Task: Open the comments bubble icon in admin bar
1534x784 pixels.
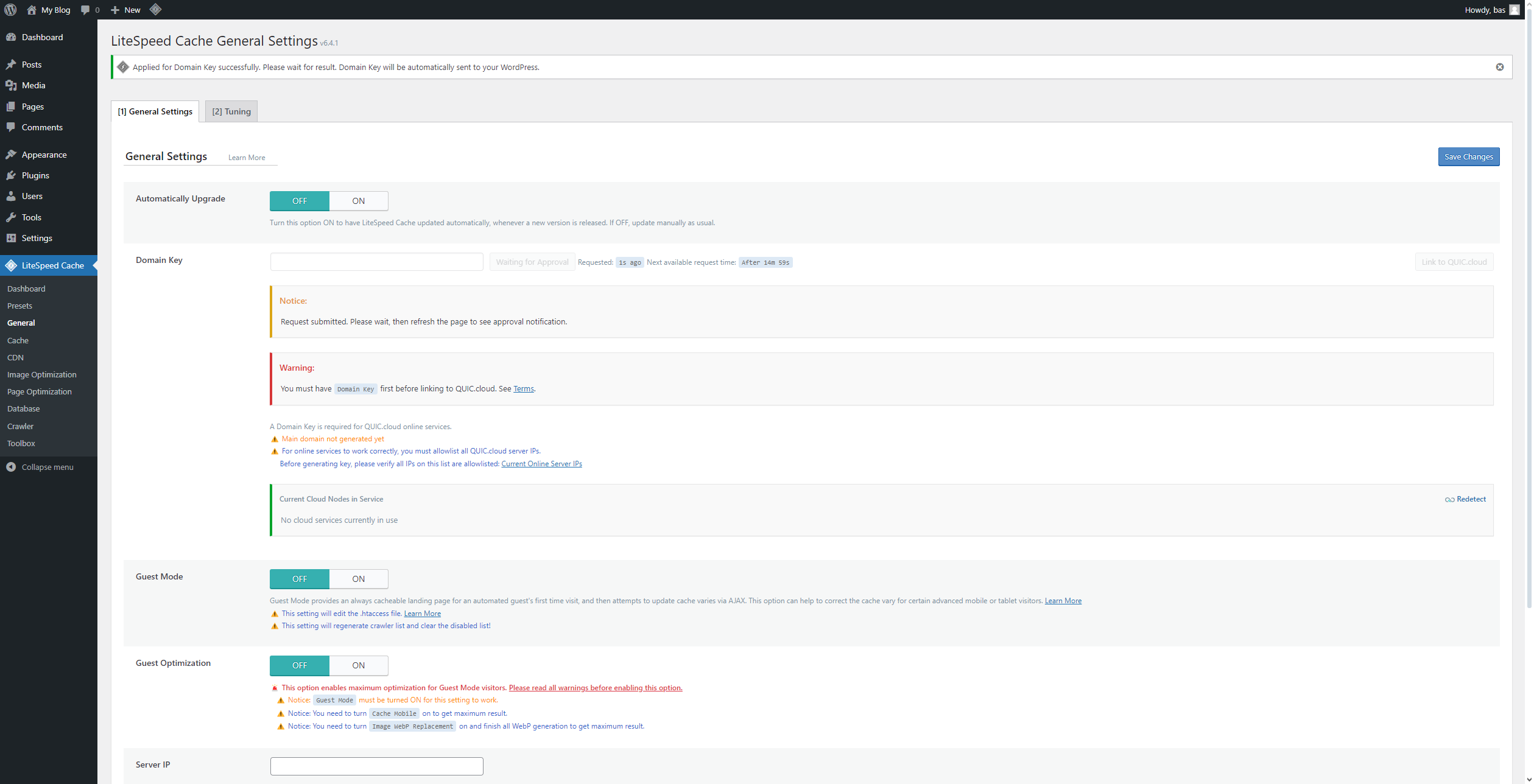Action: tap(85, 10)
